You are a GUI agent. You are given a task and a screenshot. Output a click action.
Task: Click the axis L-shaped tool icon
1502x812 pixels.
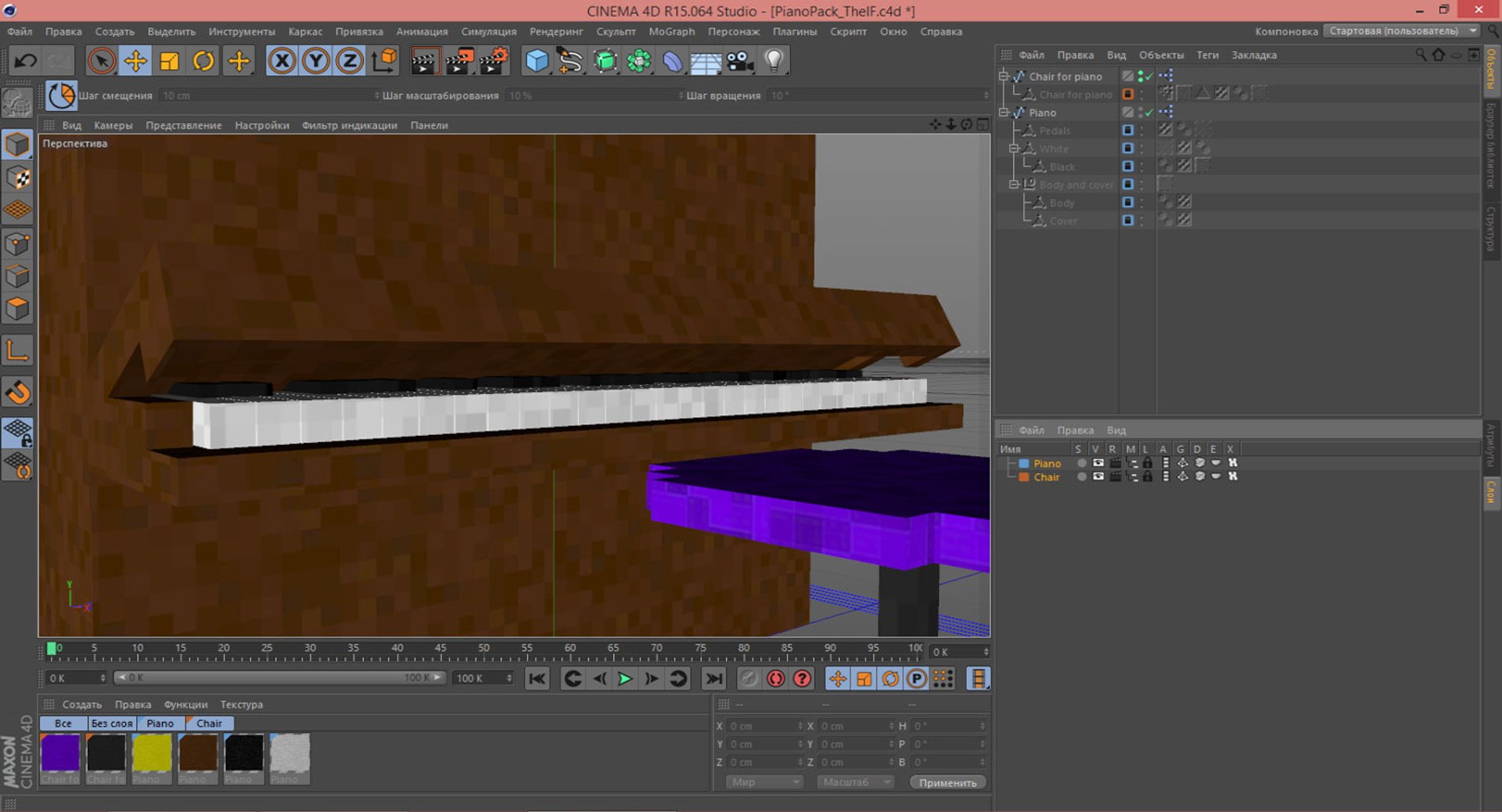pos(17,350)
